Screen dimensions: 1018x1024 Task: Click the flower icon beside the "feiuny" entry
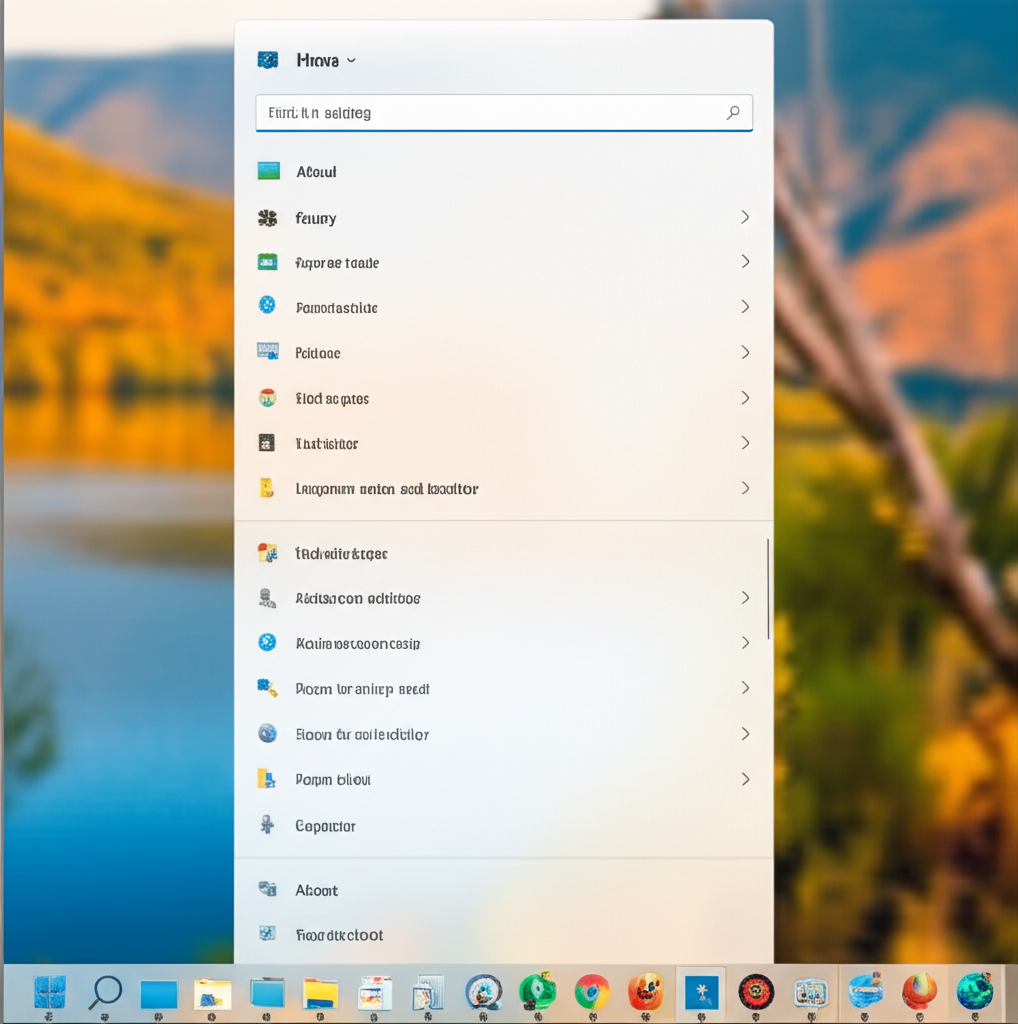[x=267, y=218]
